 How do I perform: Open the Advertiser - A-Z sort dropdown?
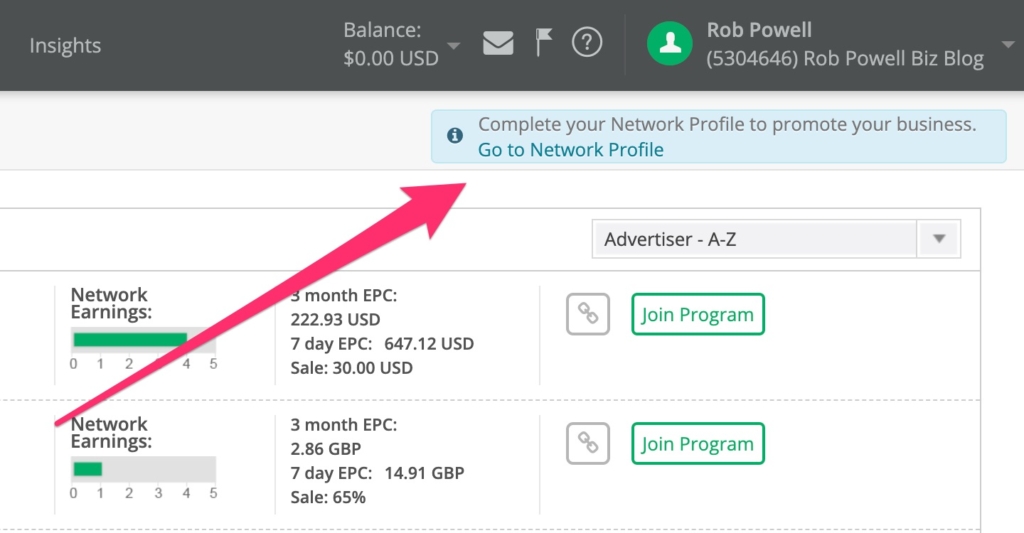click(x=755, y=240)
